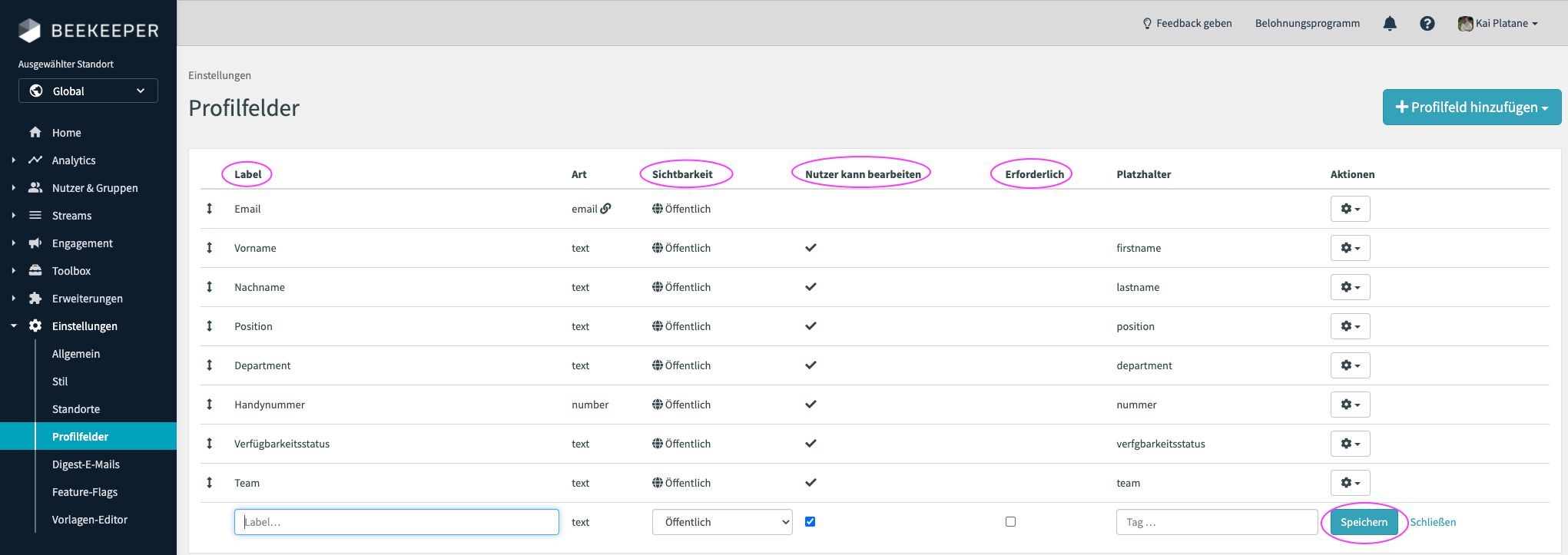Open gear actions menu for Vorname row
The height and width of the screenshot is (555, 1568).
point(1350,248)
